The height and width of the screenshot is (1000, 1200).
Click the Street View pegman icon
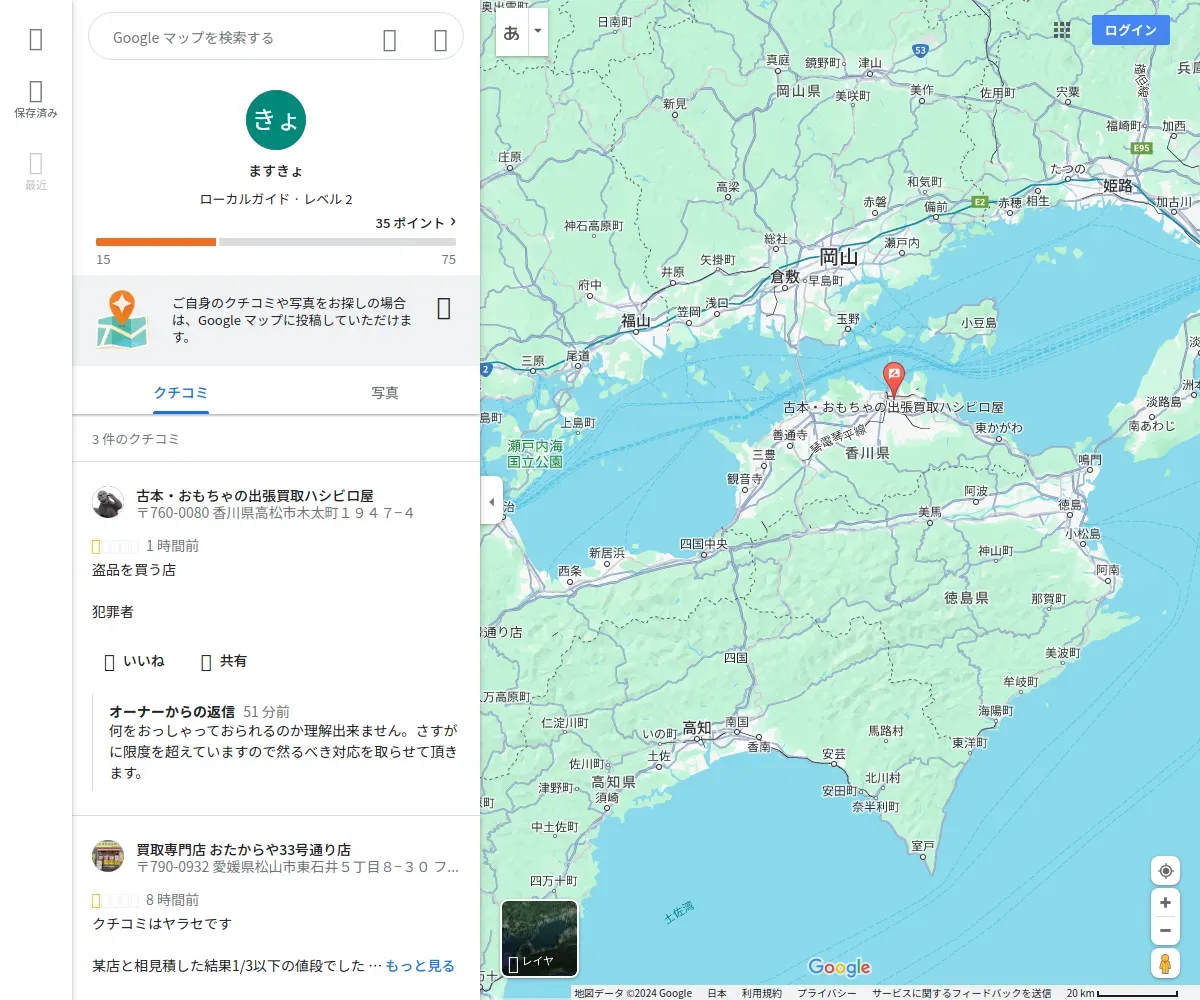tap(1165, 964)
